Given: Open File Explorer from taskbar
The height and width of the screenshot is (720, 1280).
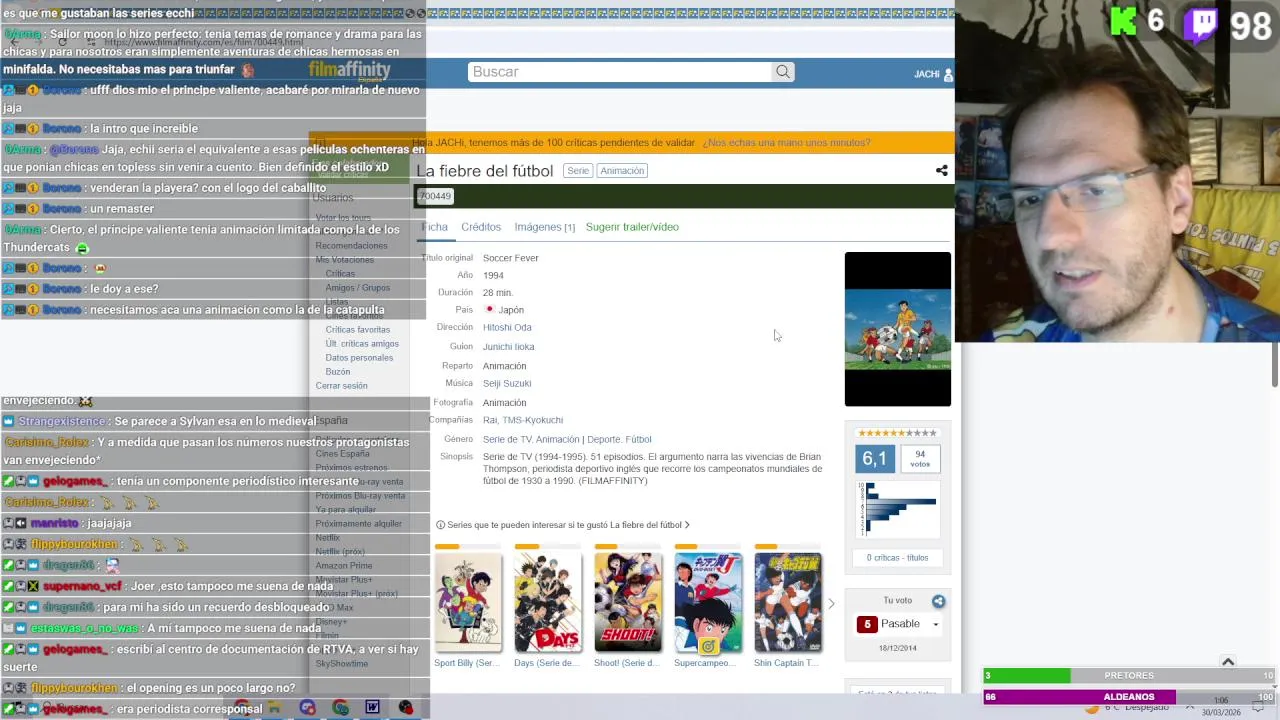Looking at the screenshot, I should pos(274,707).
